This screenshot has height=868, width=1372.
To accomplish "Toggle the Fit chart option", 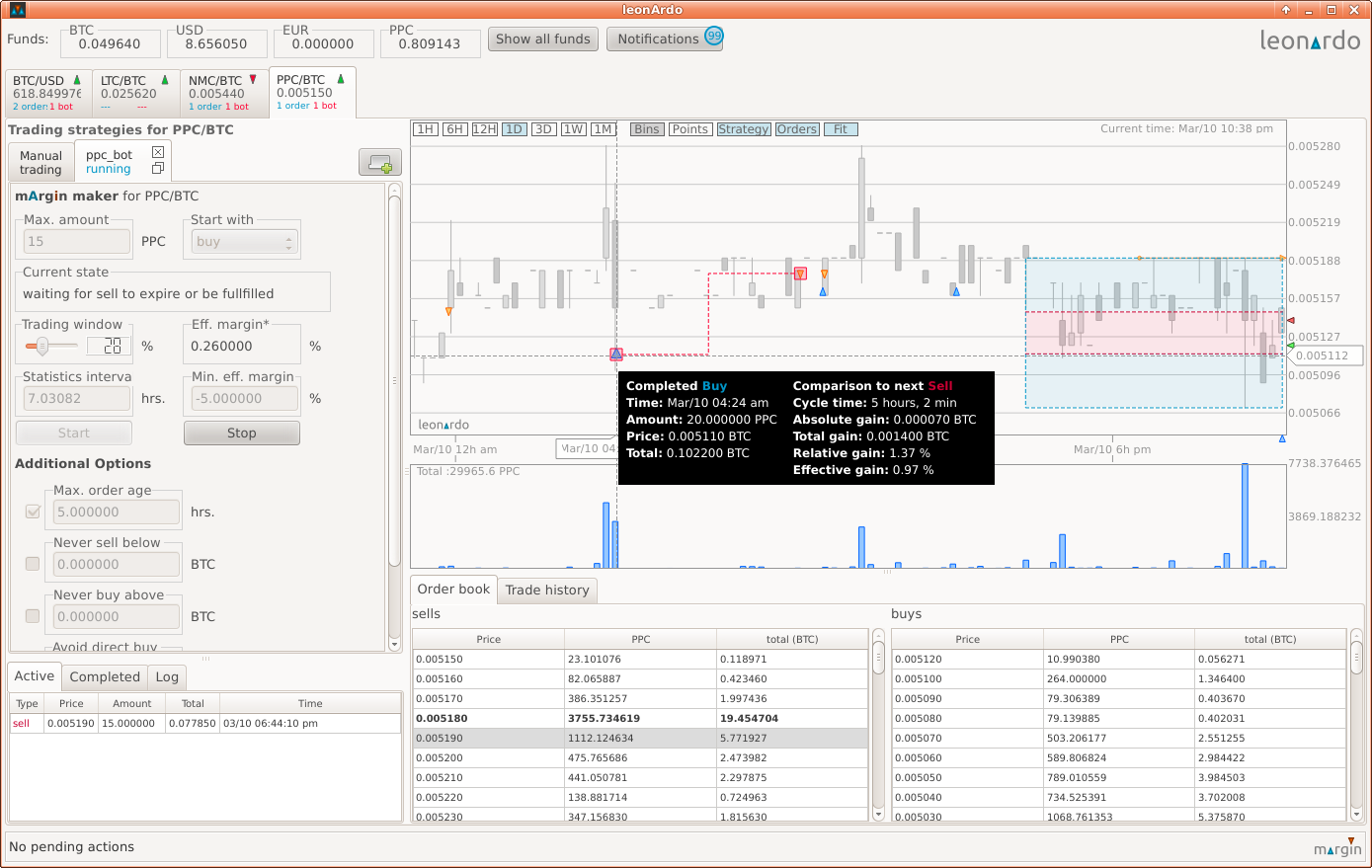I will pos(841,129).
